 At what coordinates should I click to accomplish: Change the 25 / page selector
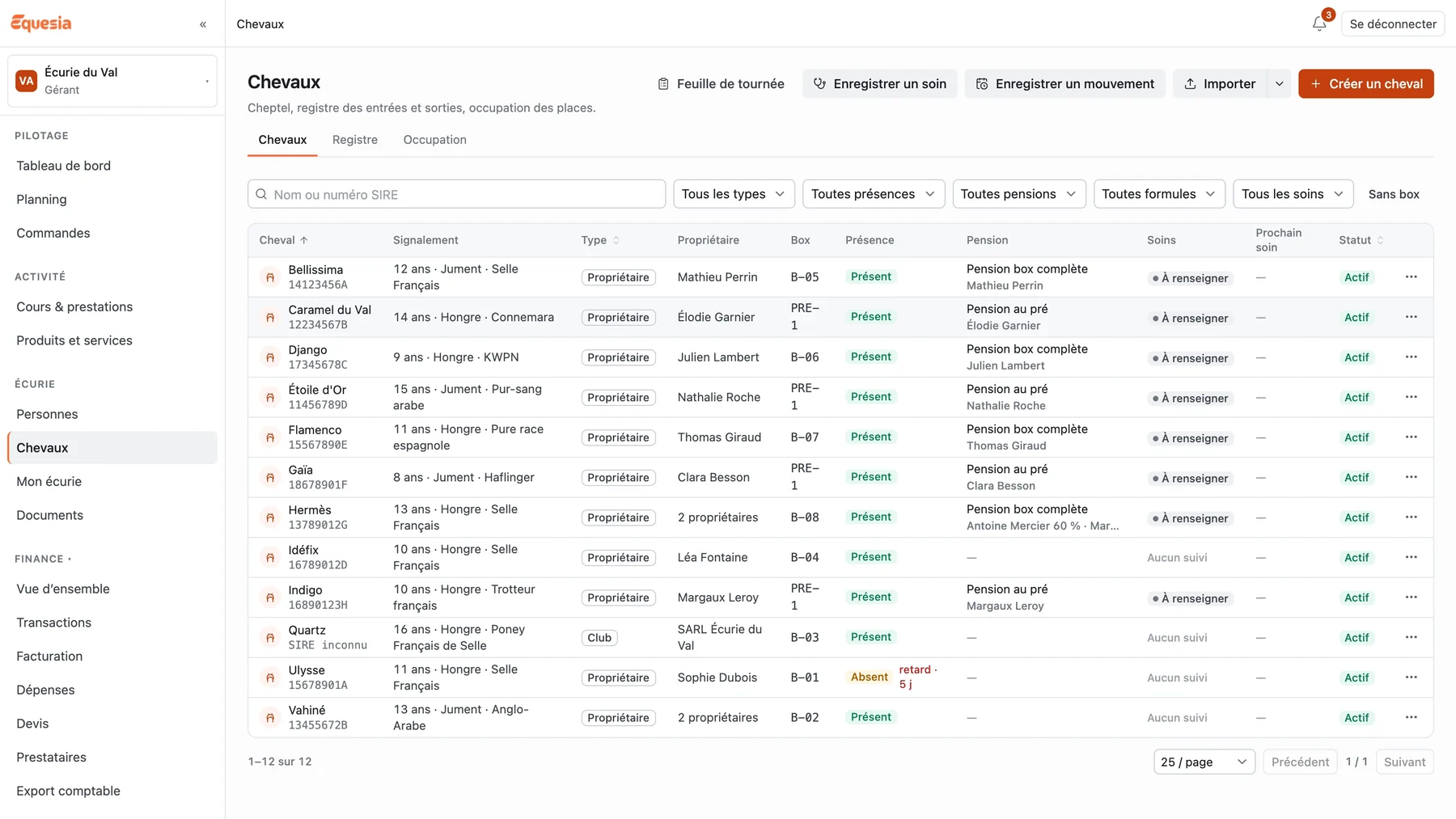point(1204,762)
